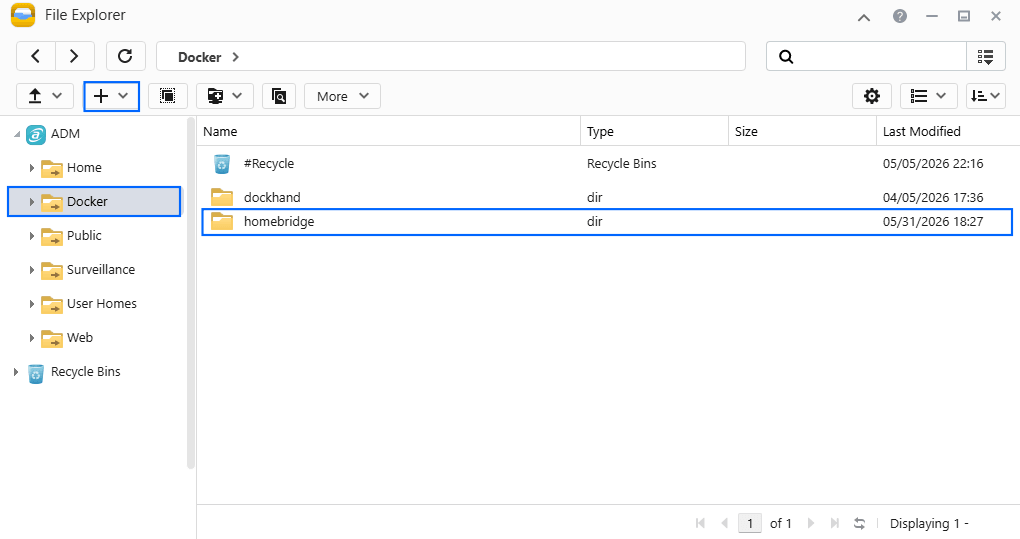Open the settings gear in toolbar
1020x539 pixels.
pos(872,96)
